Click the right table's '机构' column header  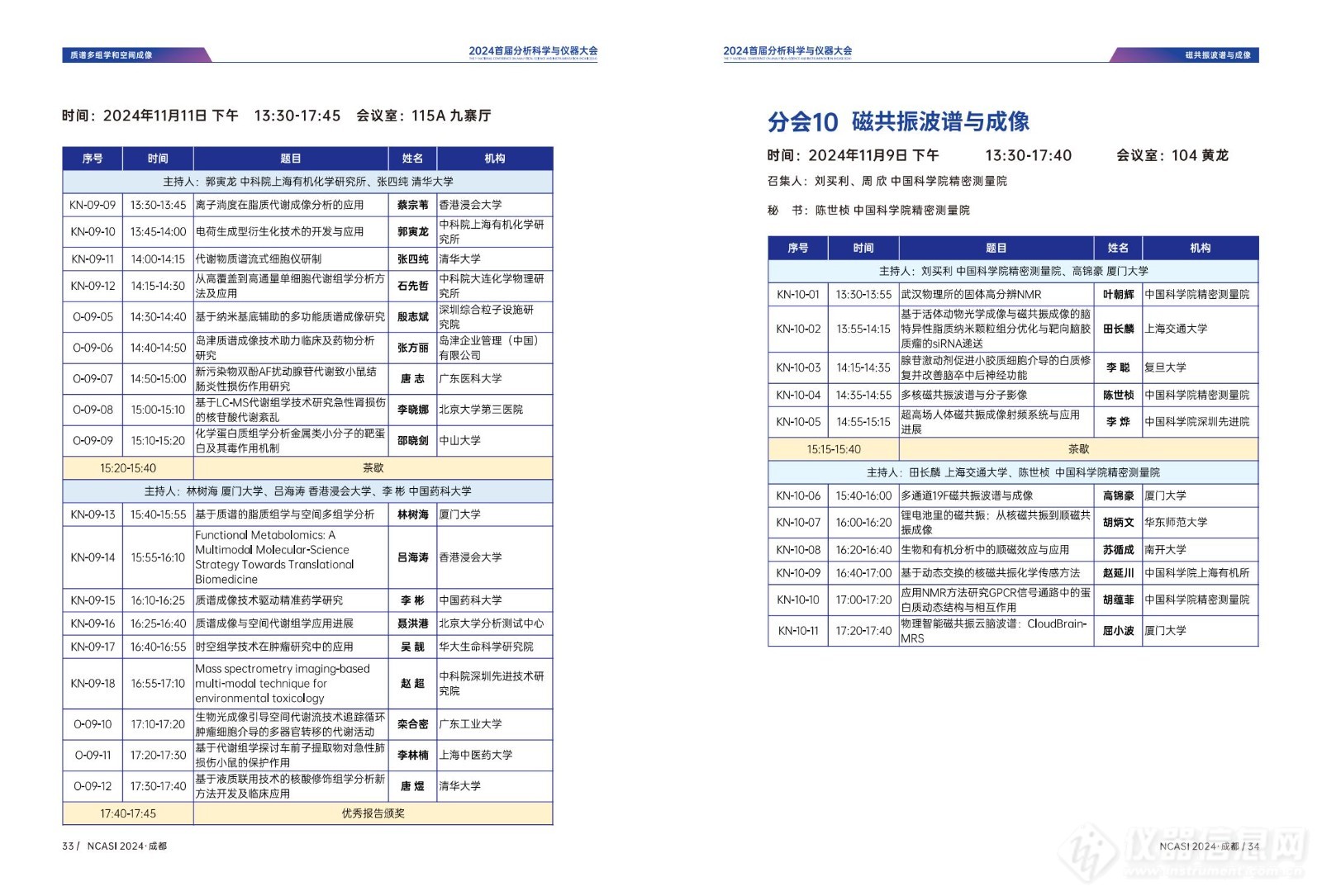tap(1201, 248)
